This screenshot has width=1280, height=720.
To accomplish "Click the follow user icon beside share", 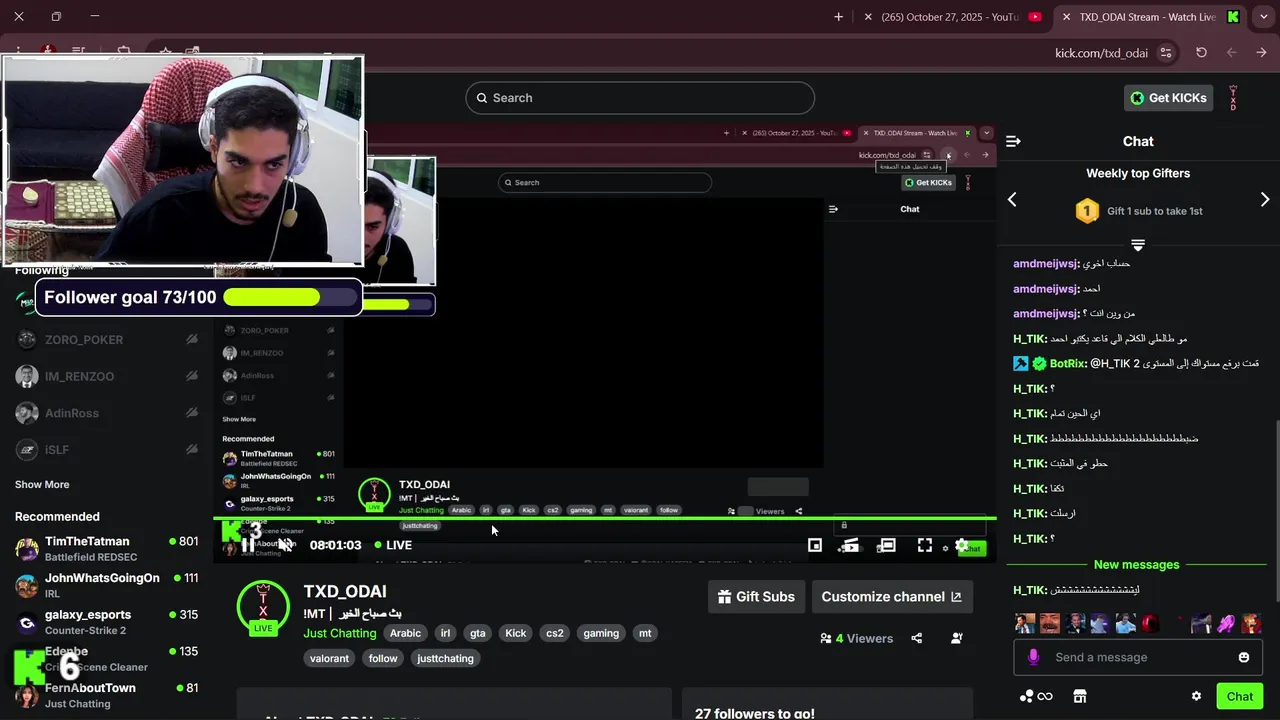I will tap(957, 638).
